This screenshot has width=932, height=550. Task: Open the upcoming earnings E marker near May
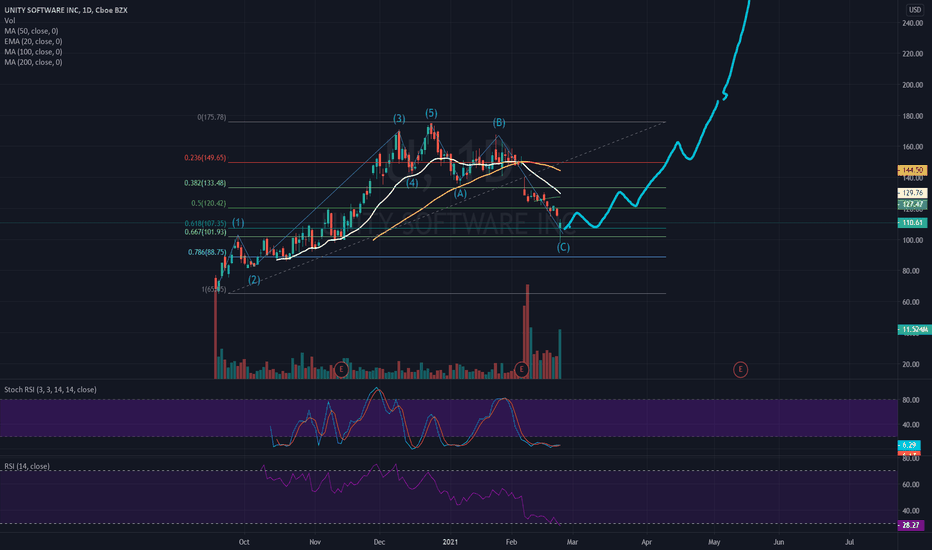pos(740,369)
